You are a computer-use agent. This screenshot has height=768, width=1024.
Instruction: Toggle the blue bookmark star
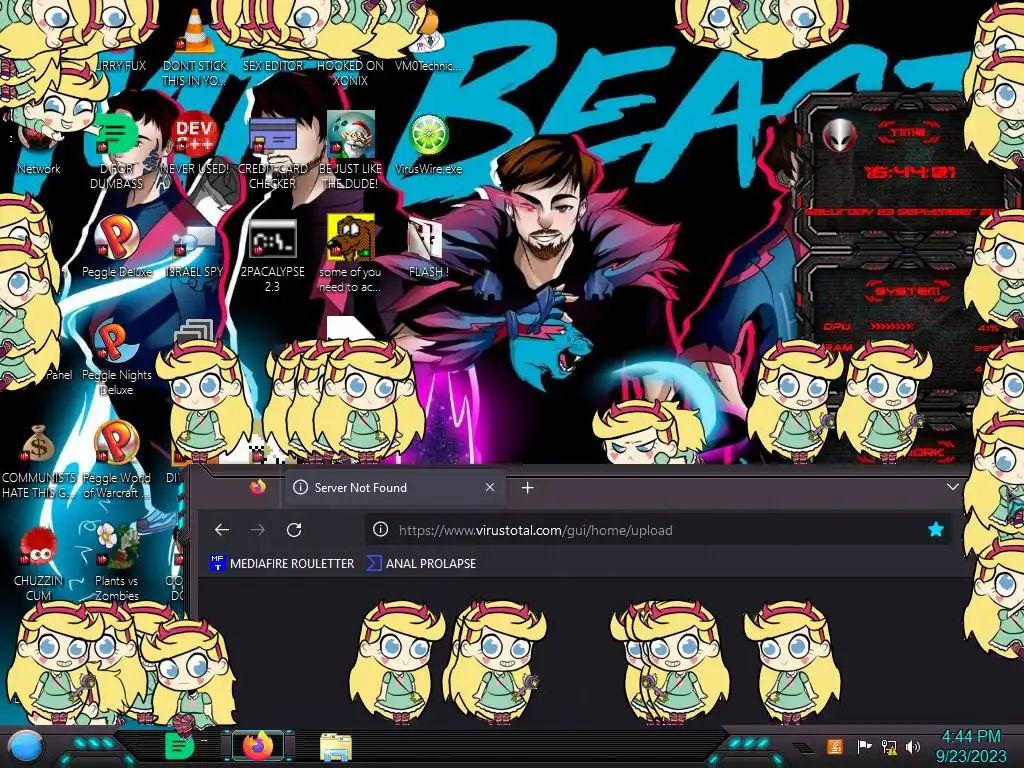(x=935, y=530)
